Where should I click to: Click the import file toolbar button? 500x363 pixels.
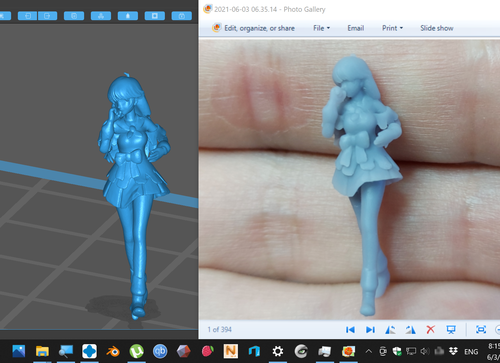tap(27, 16)
